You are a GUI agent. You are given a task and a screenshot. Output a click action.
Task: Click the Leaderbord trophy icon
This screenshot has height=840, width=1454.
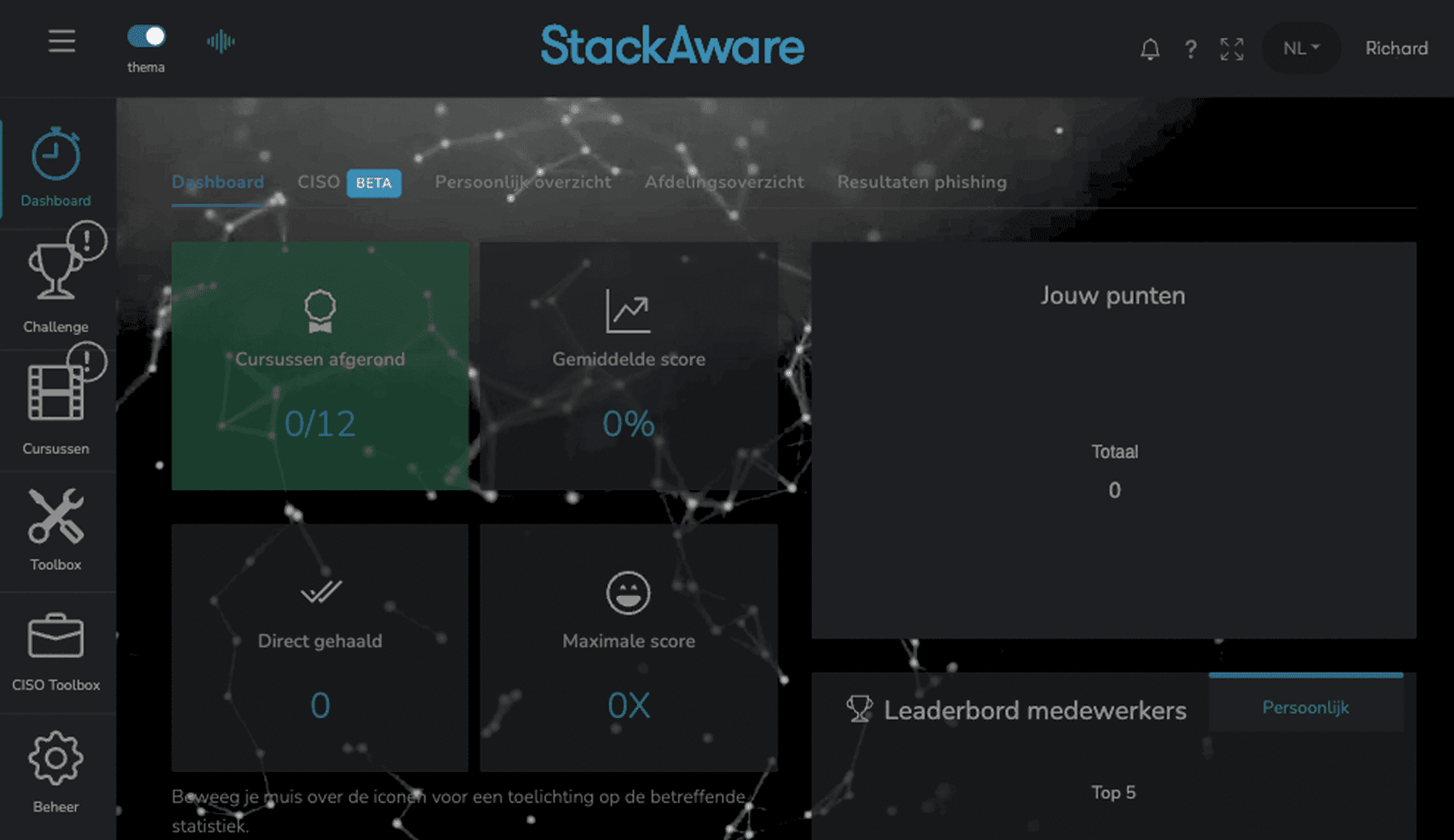click(x=859, y=709)
